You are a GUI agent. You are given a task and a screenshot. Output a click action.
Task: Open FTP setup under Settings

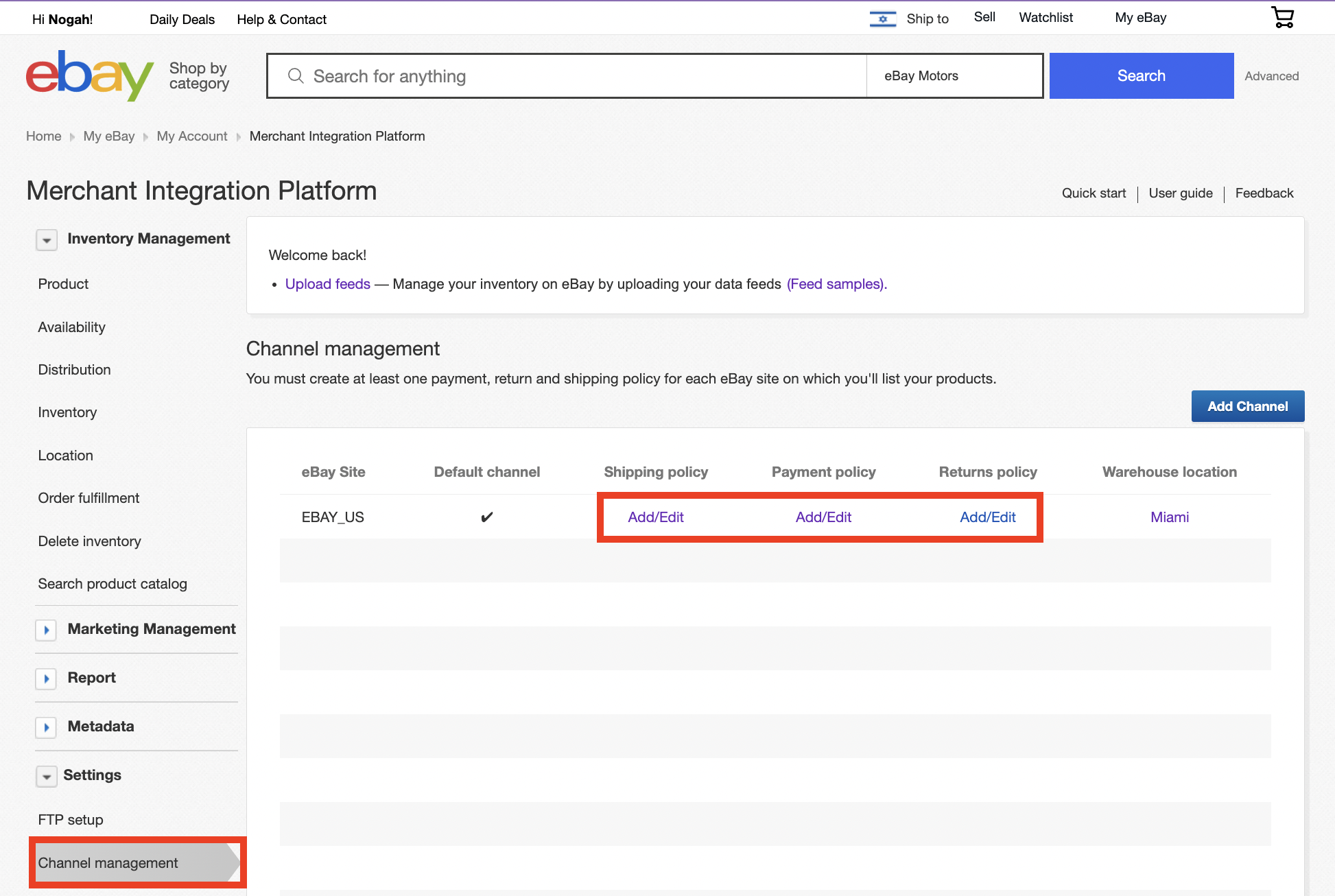click(71, 820)
